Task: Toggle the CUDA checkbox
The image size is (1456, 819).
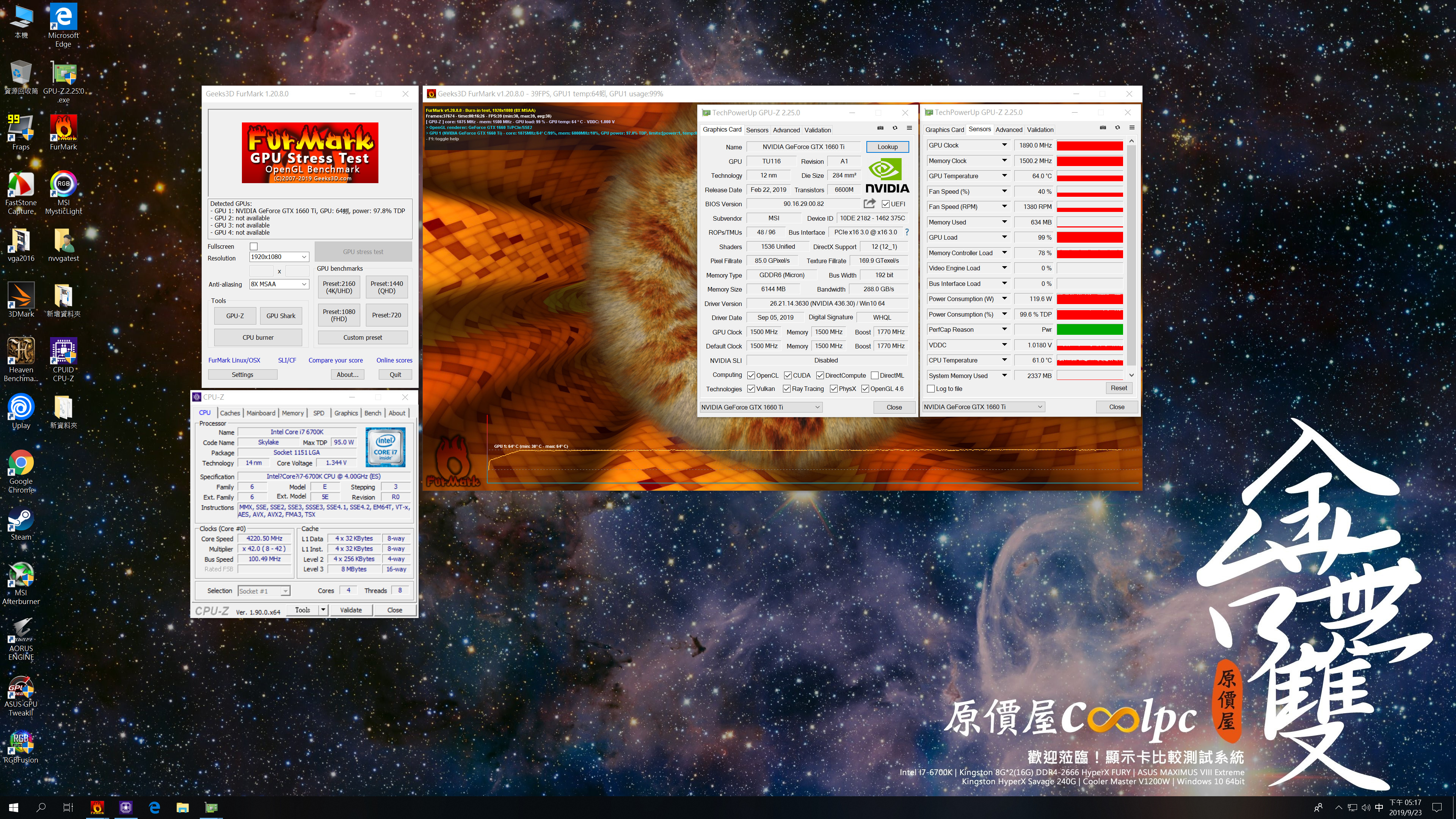Action: (x=788, y=375)
